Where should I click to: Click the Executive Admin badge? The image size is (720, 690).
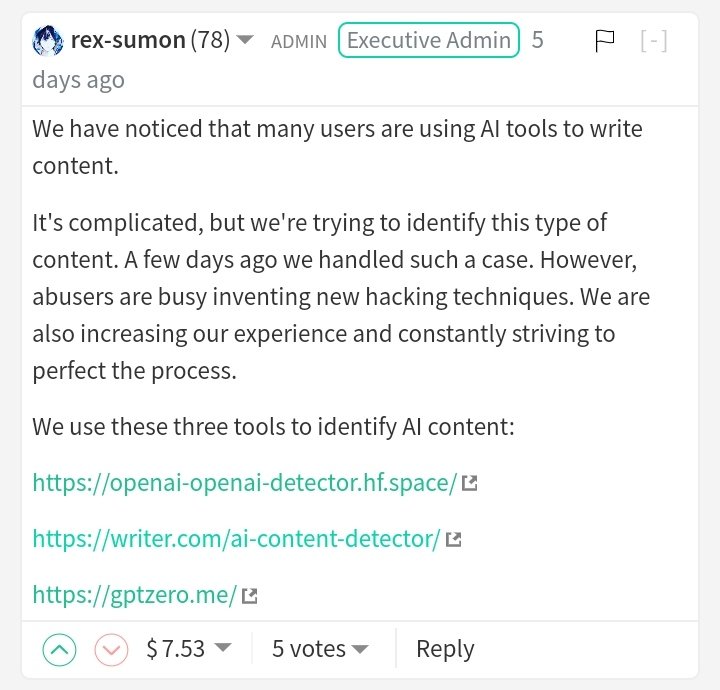(429, 41)
